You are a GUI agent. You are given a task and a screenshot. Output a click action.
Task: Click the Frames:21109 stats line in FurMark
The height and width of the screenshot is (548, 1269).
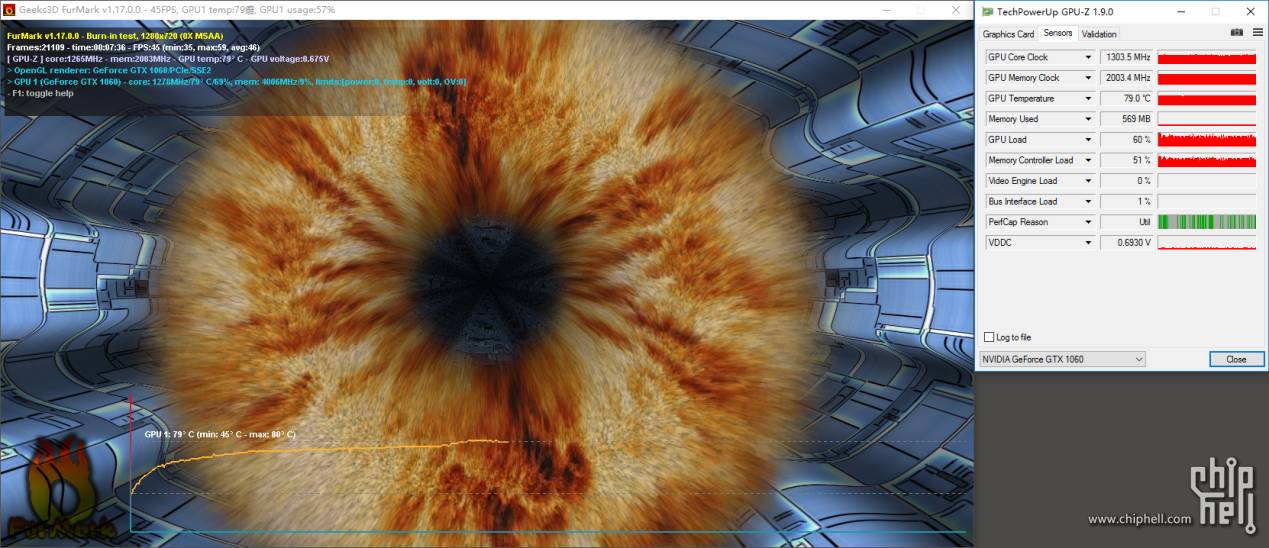click(133, 47)
